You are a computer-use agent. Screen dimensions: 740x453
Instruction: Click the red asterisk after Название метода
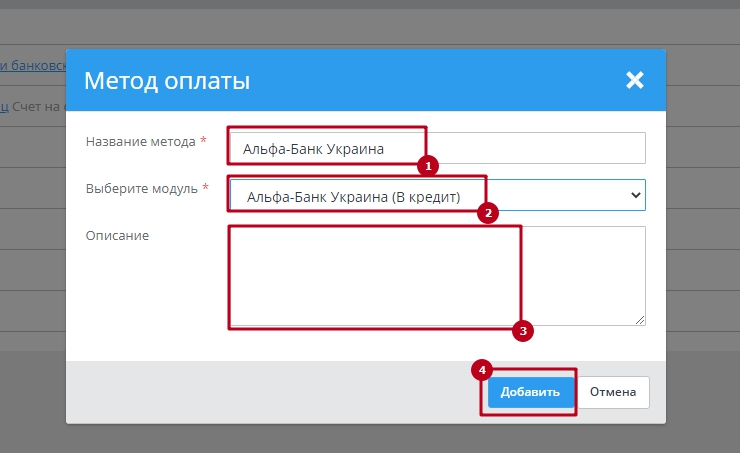[x=204, y=142]
